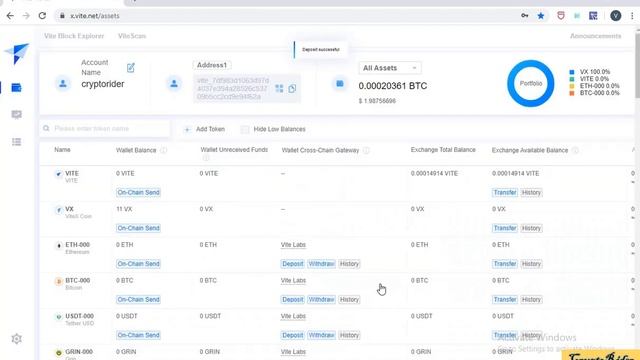
Task: Click the Vite logo in sidebar
Action: tap(17, 53)
